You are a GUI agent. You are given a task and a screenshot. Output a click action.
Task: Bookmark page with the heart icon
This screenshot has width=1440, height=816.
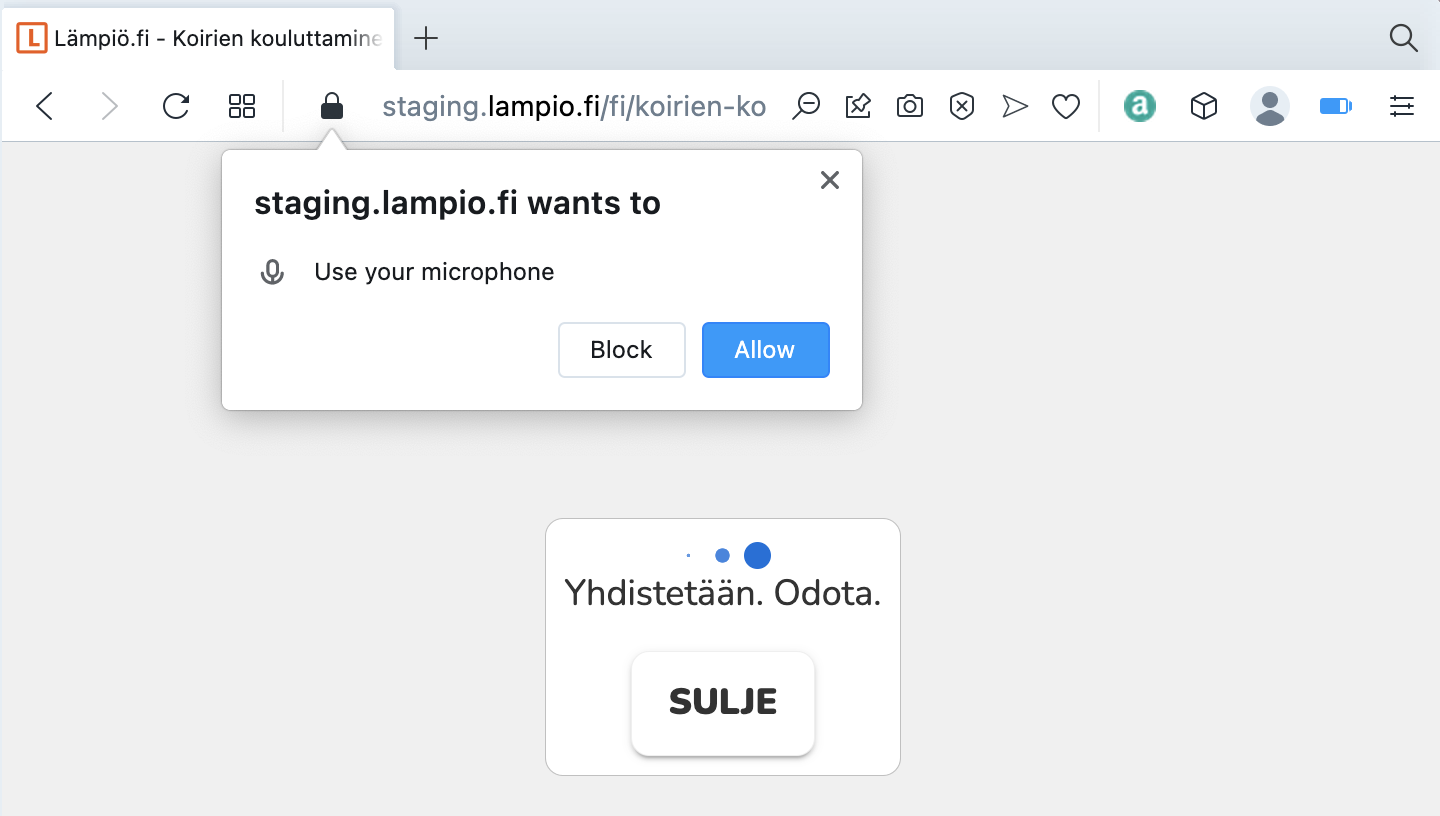click(1066, 106)
